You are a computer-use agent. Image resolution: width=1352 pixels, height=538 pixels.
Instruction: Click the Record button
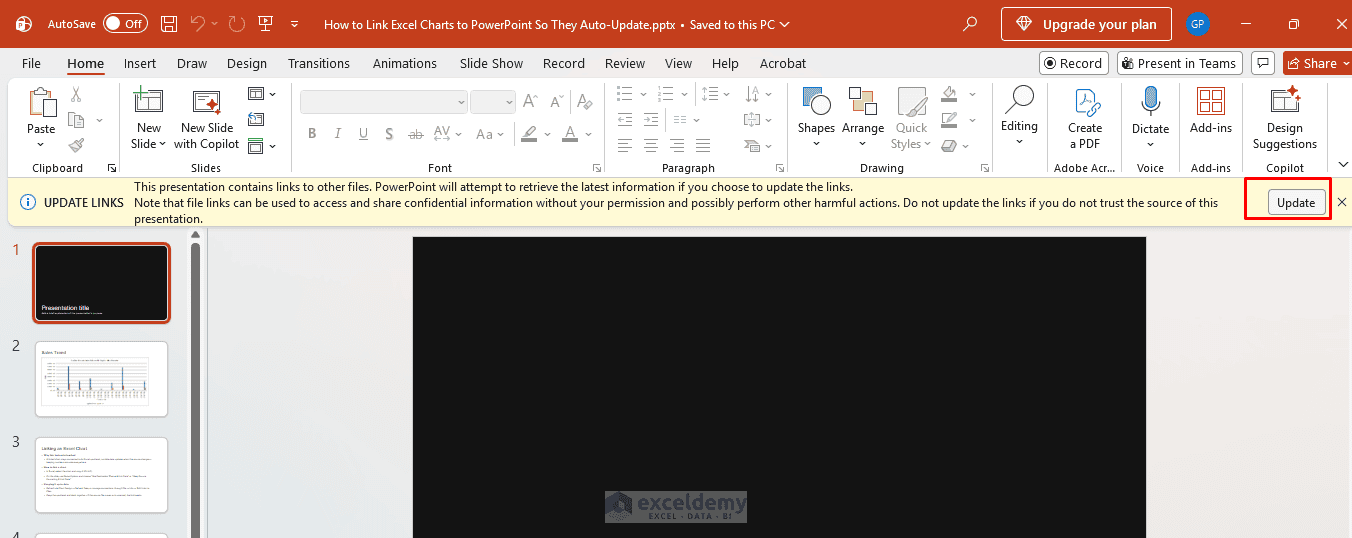[1073, 63]
